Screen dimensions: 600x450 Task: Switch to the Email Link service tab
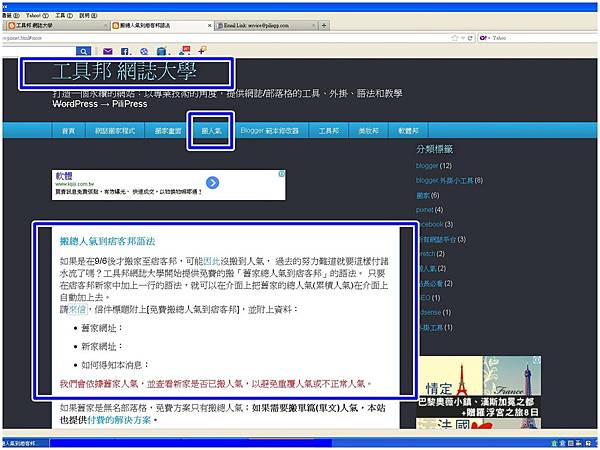click(x=266, y=26)
